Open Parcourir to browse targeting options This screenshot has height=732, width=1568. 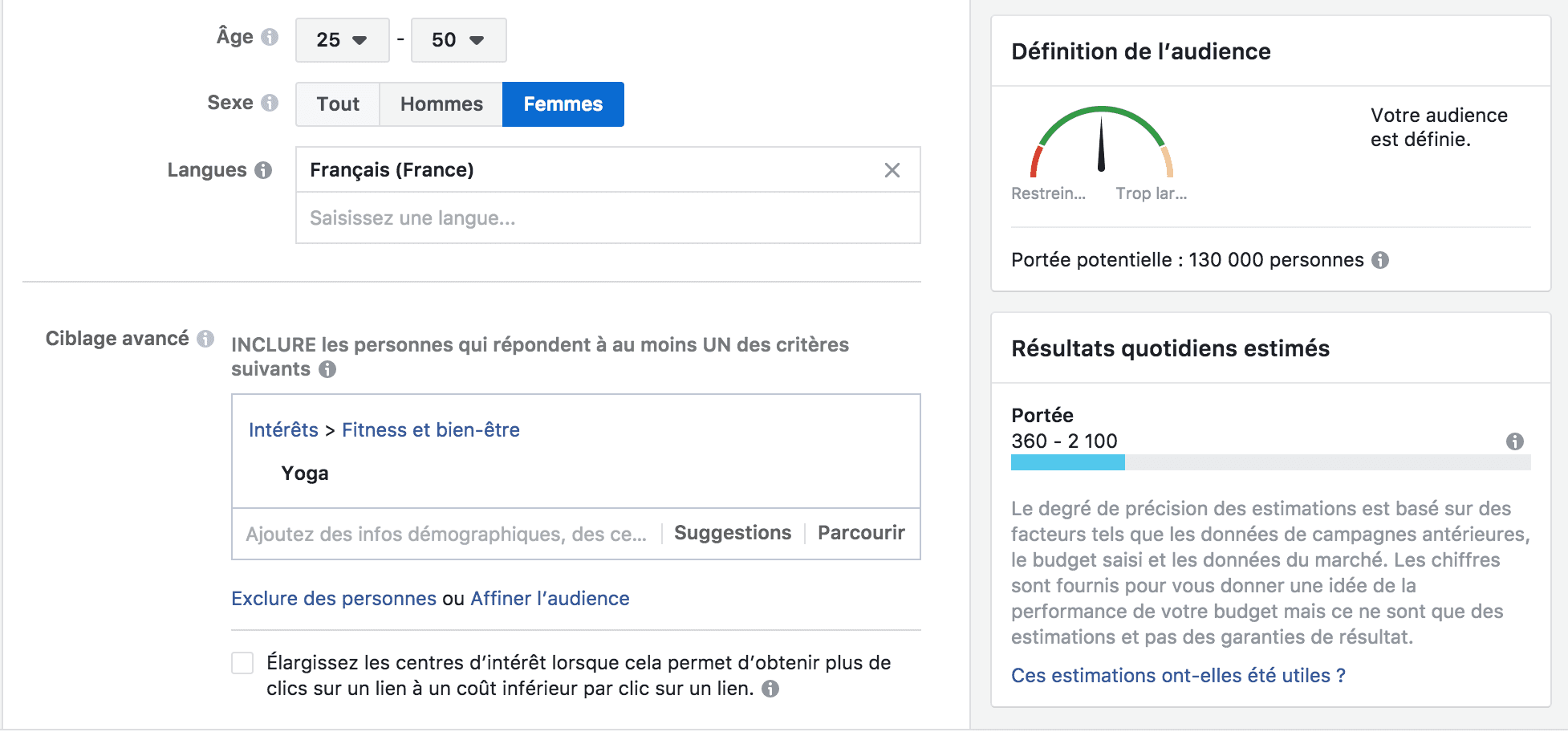point(861,533)
